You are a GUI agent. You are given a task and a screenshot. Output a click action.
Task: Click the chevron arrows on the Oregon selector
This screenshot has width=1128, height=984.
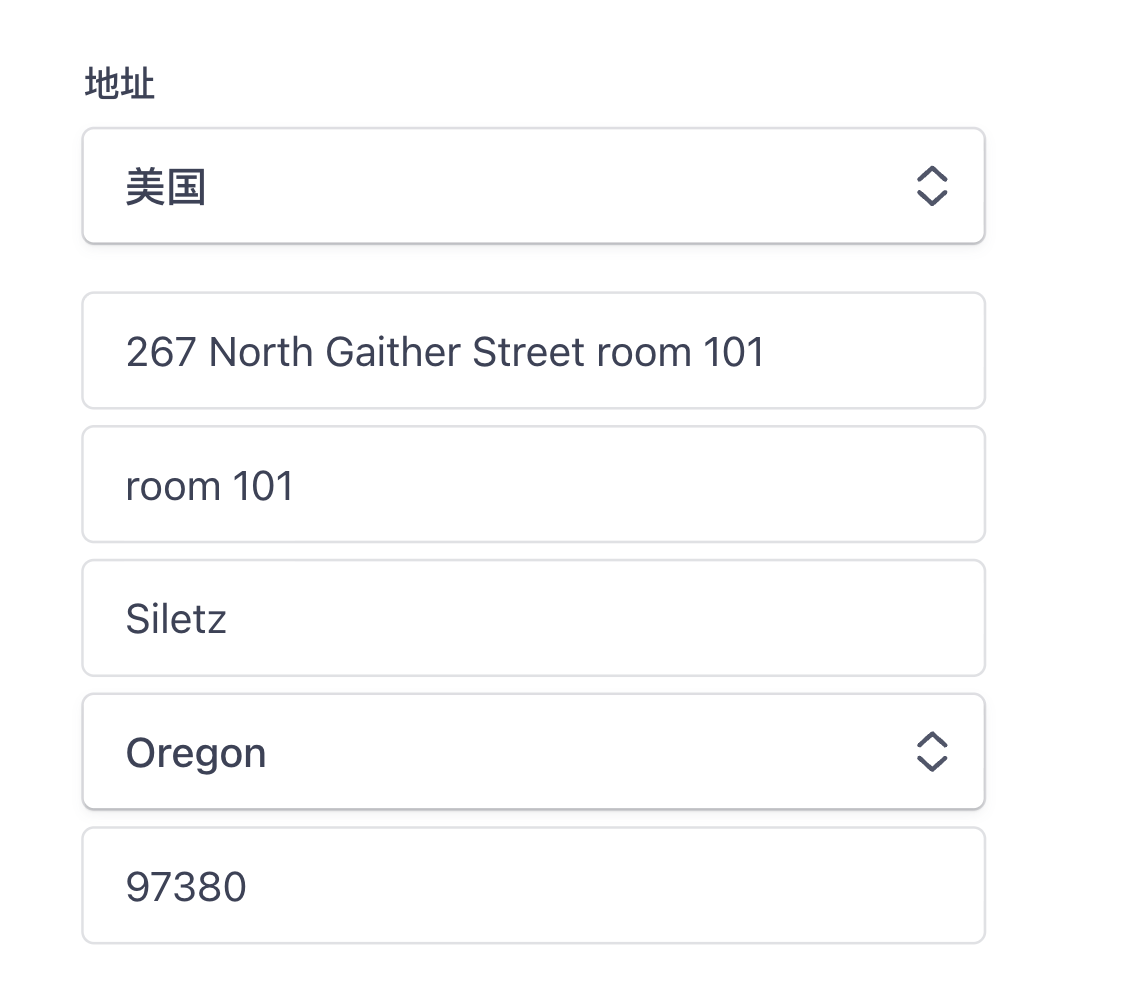tap(931, 752)
